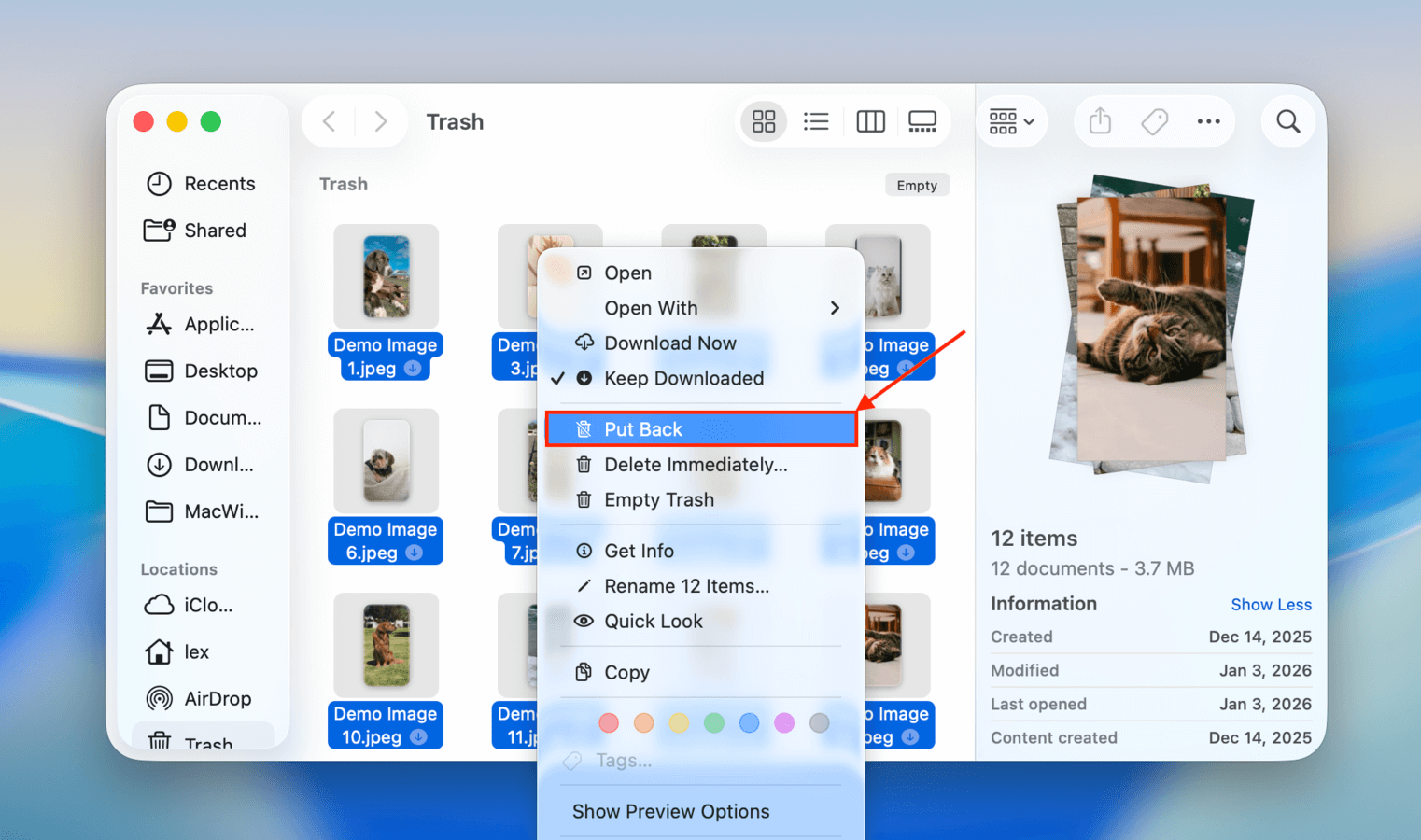
Task: Switch to icon view
Action: click(x=764, y=121)
